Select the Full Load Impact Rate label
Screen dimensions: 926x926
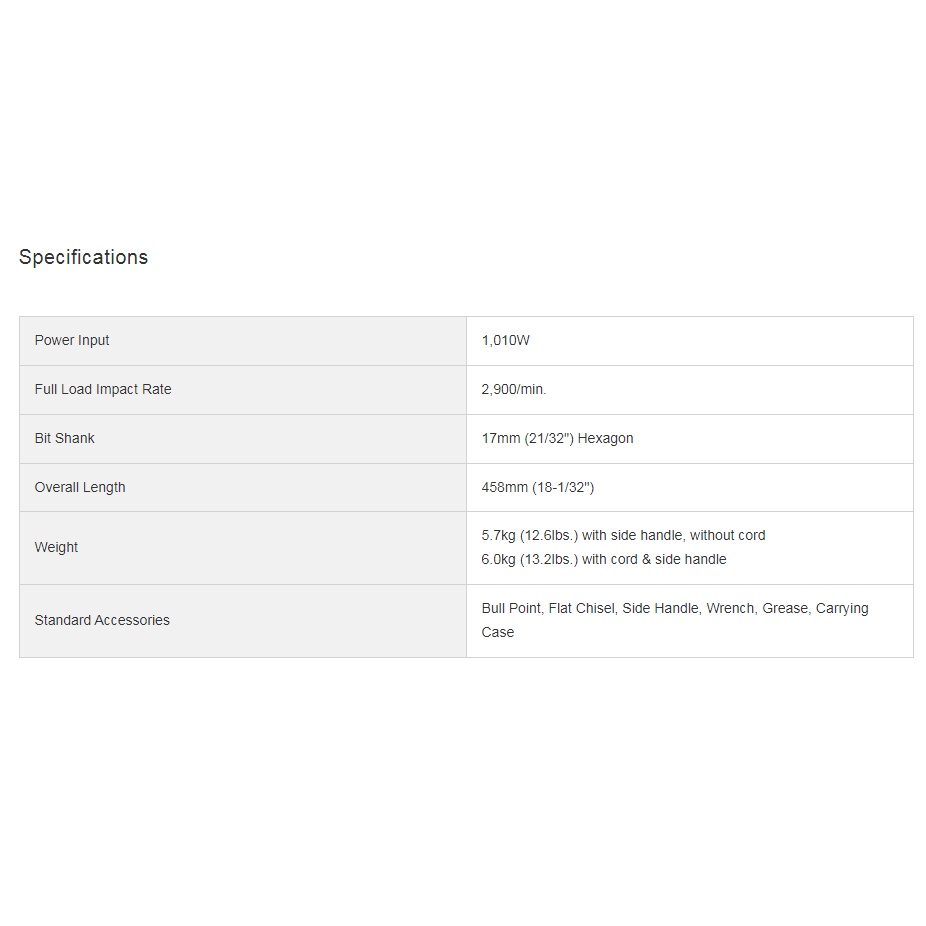point(103,389)
